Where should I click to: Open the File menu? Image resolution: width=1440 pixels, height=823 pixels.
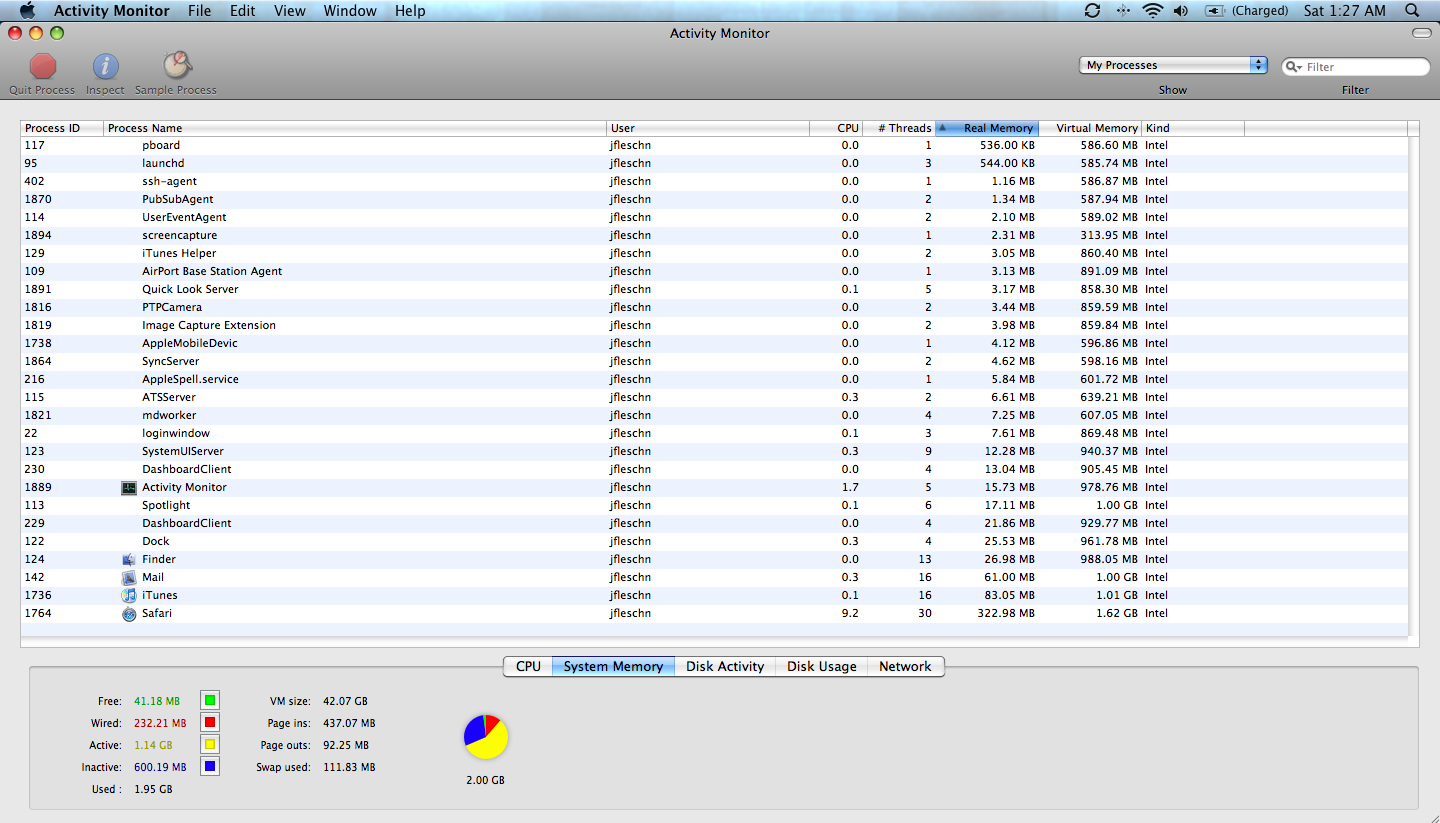200,11
